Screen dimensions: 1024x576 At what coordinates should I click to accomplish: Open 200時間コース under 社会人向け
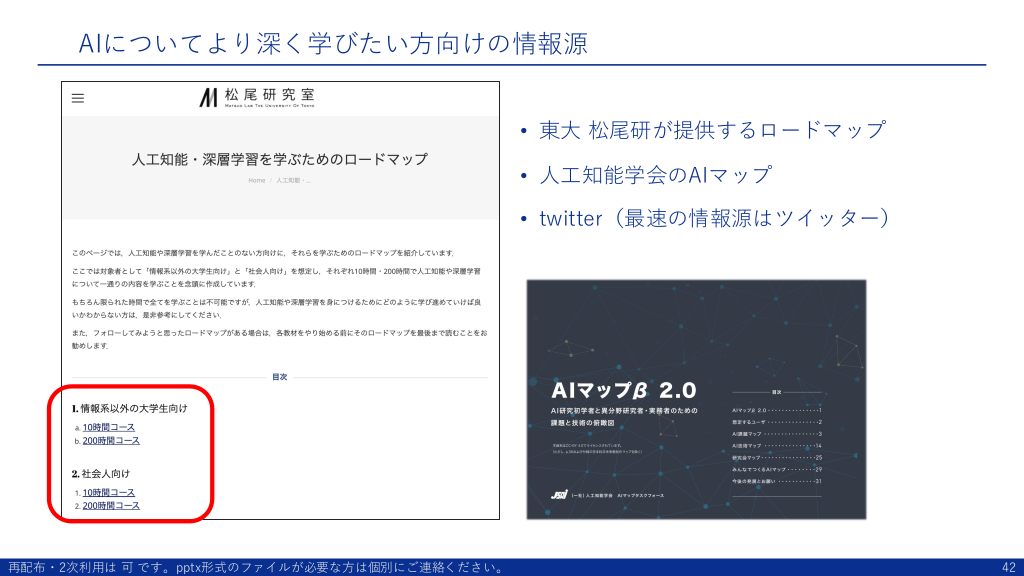click(111, 505)
